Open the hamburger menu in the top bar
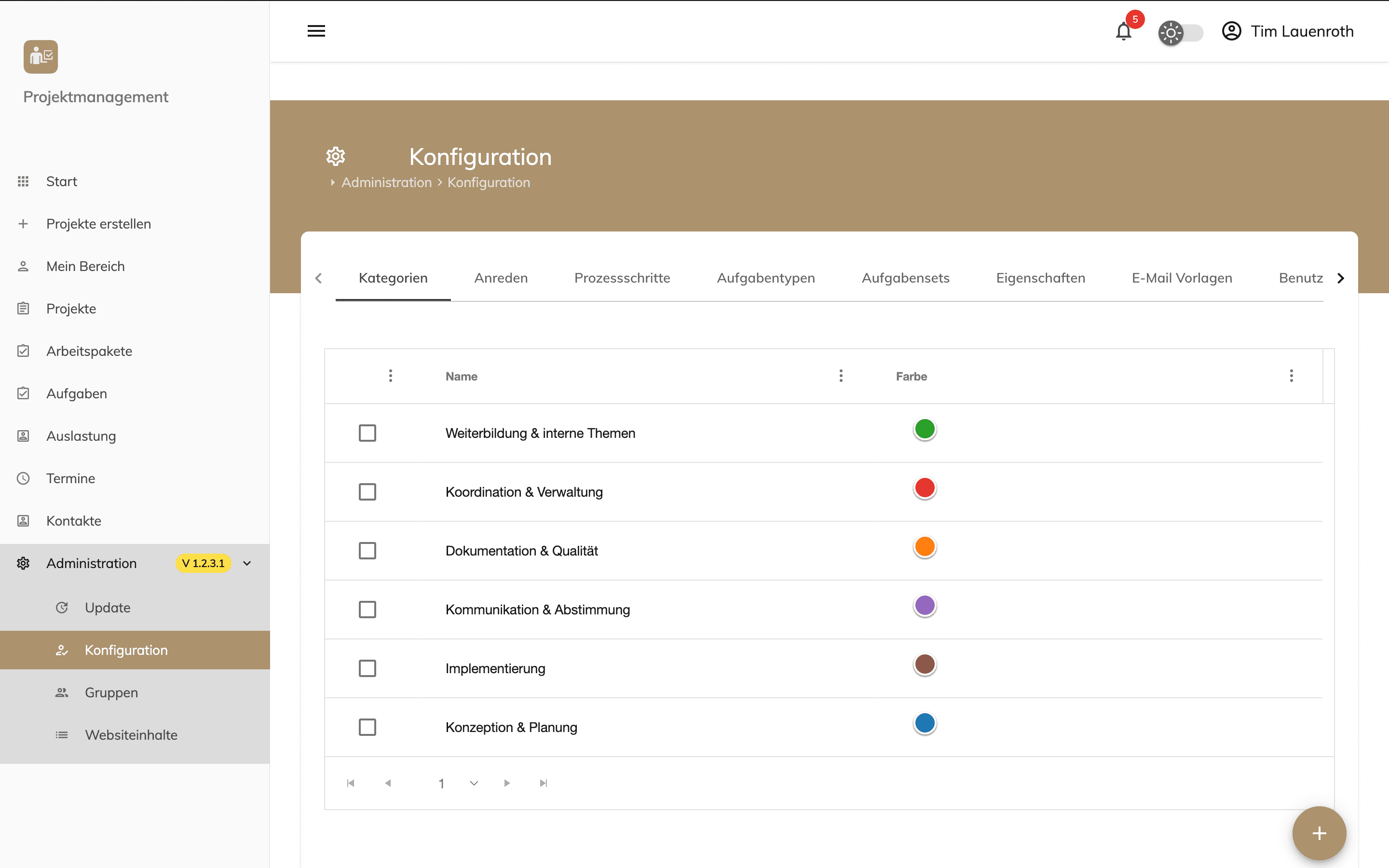1389x868 pixels. coord(316,31)
